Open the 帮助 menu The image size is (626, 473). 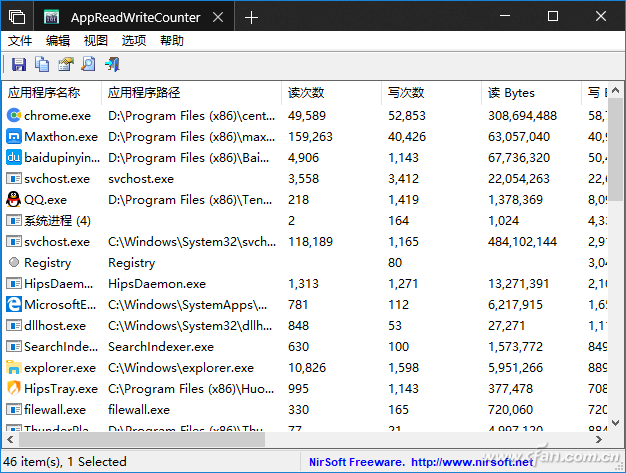pos(172,41)
